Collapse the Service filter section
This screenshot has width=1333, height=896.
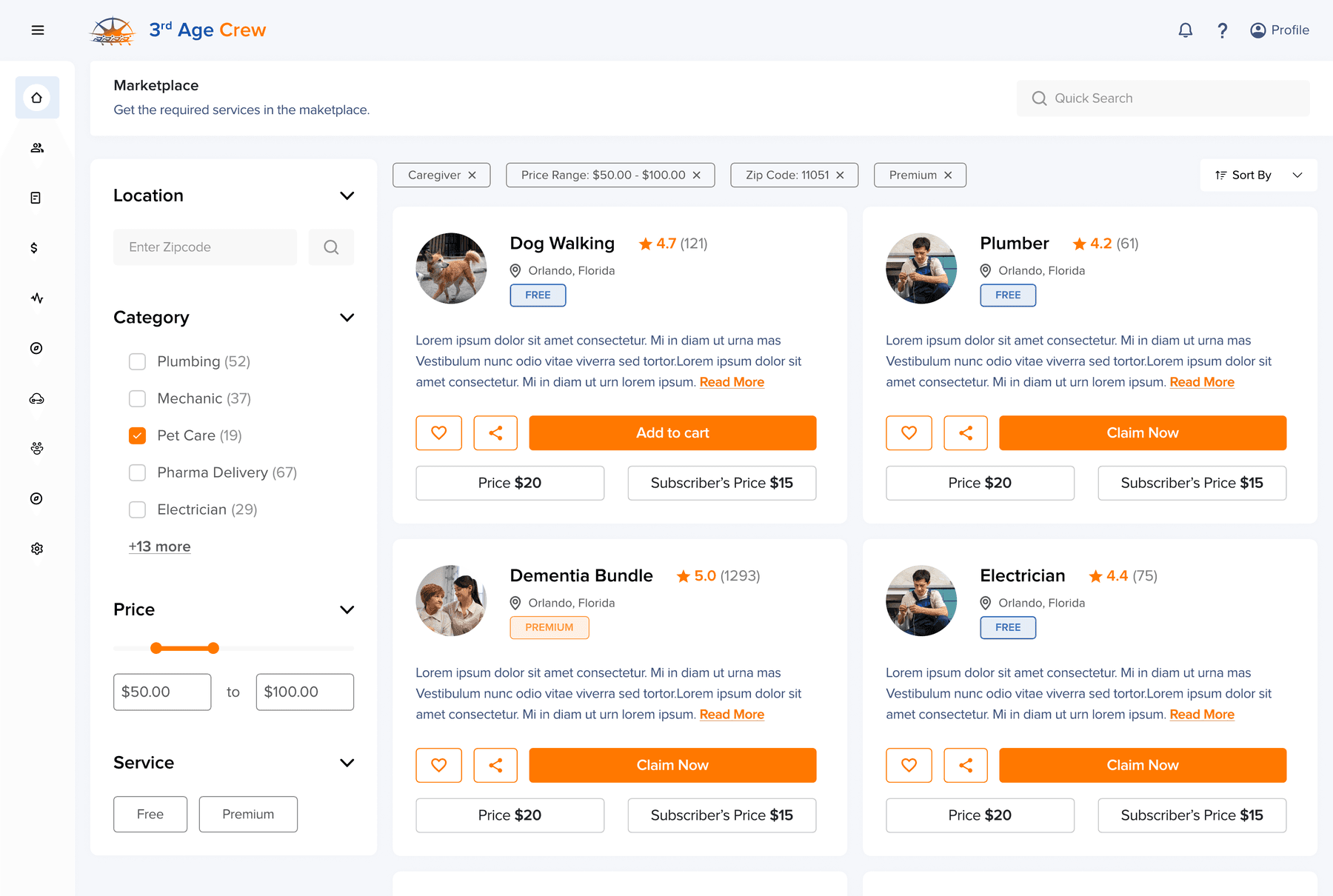pos(347,763)
